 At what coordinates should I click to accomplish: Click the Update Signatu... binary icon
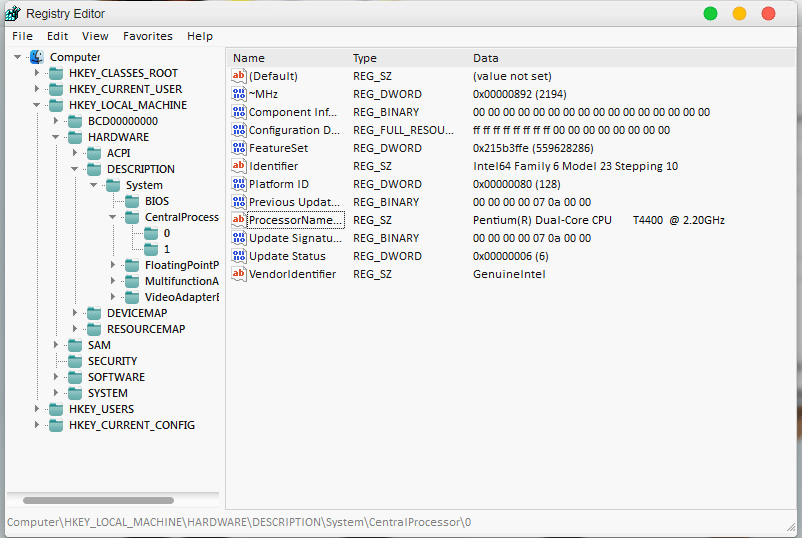click(239, 238)
